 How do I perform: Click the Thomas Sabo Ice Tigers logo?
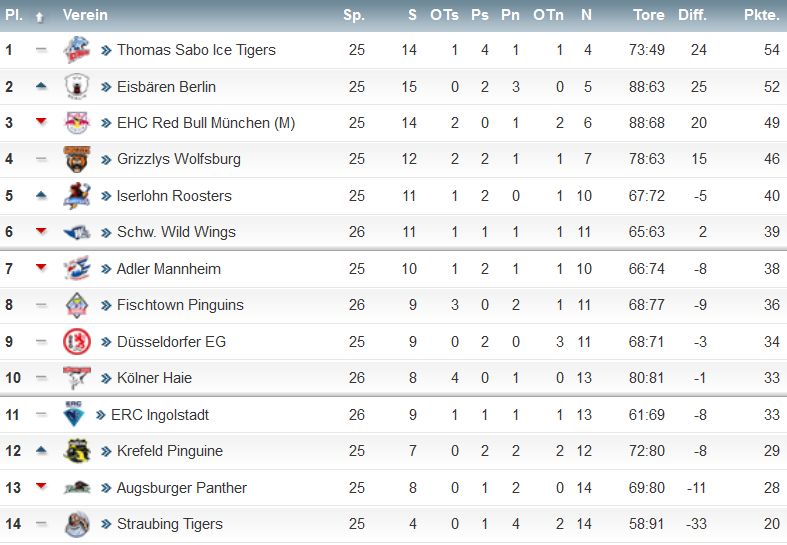[x=77, y=50]
